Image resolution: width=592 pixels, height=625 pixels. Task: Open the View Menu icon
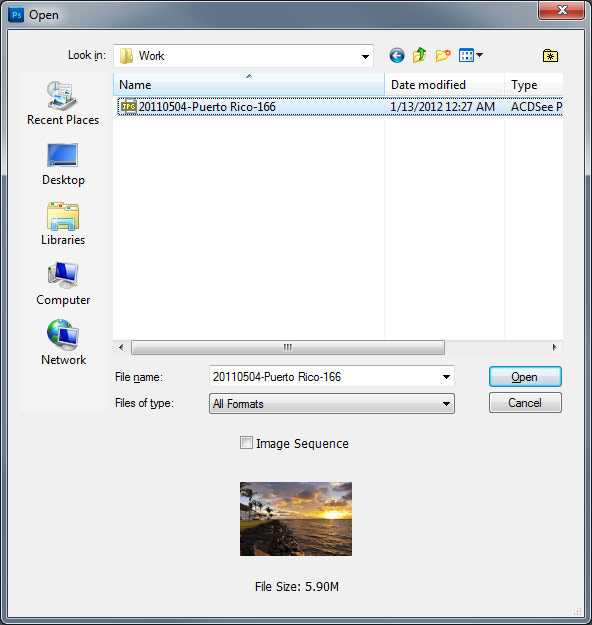(470, 55)
